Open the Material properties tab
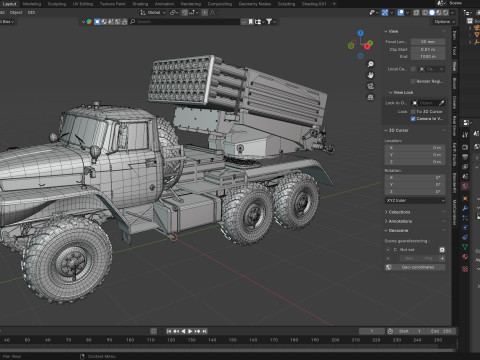The image size is (480, 360). [x=465, y=257]
